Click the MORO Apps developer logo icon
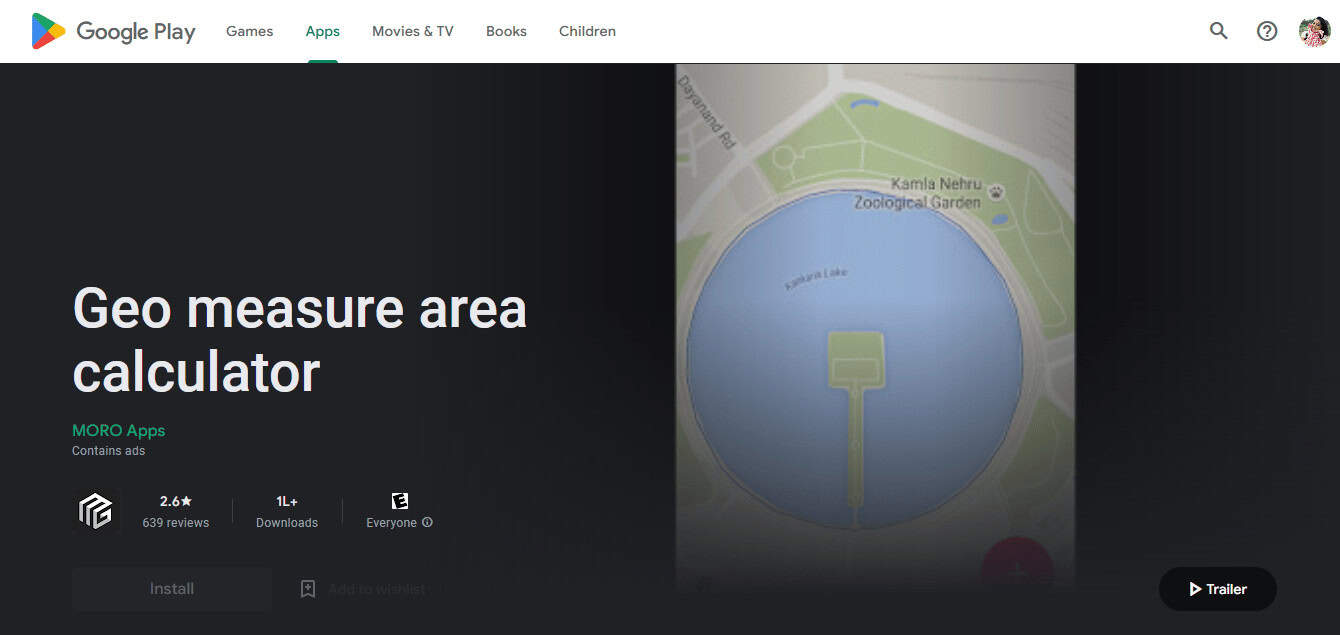The image size is (1340, 635). 96,511
